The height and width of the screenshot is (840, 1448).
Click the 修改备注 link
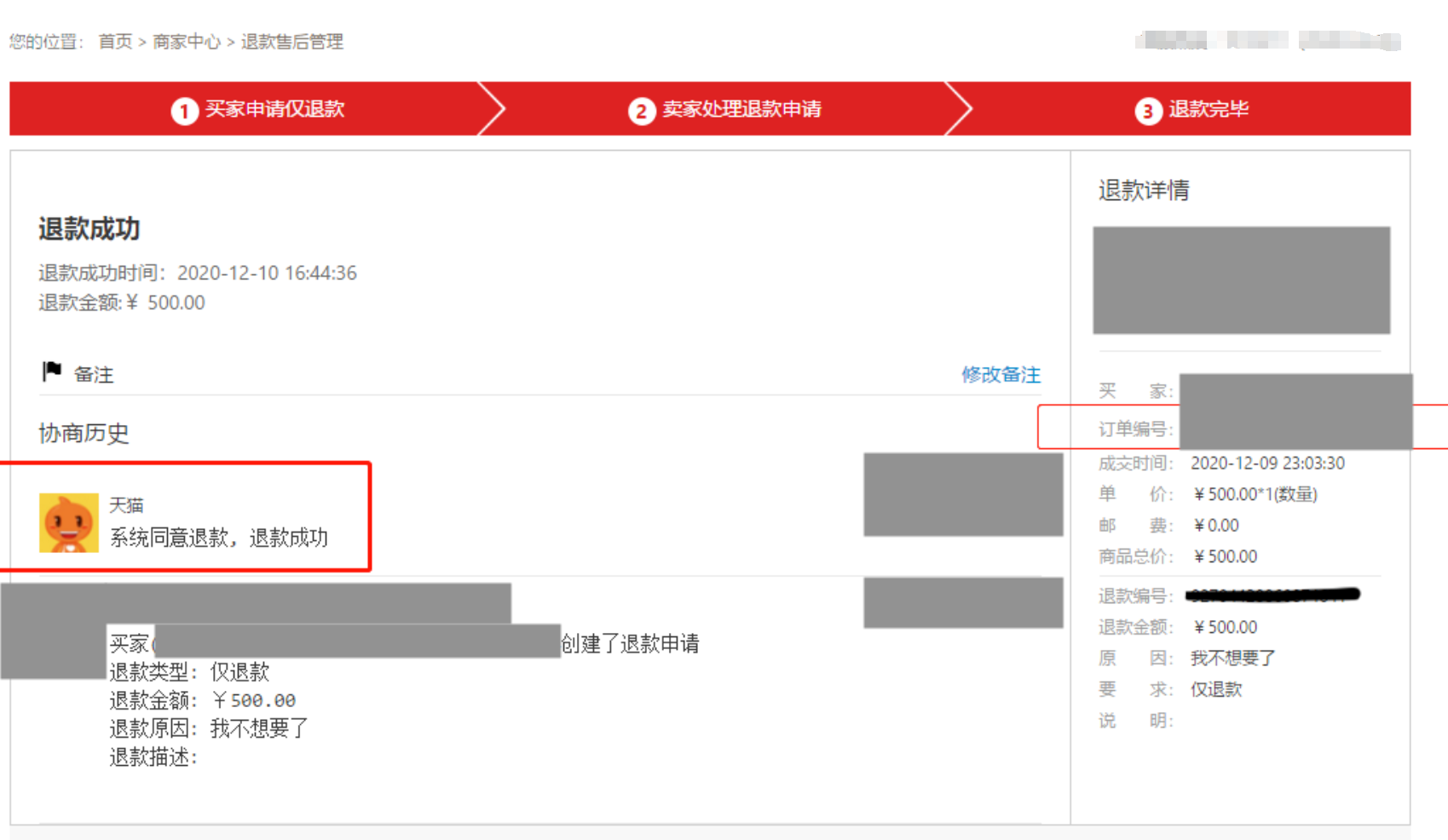pos(1001,375)
